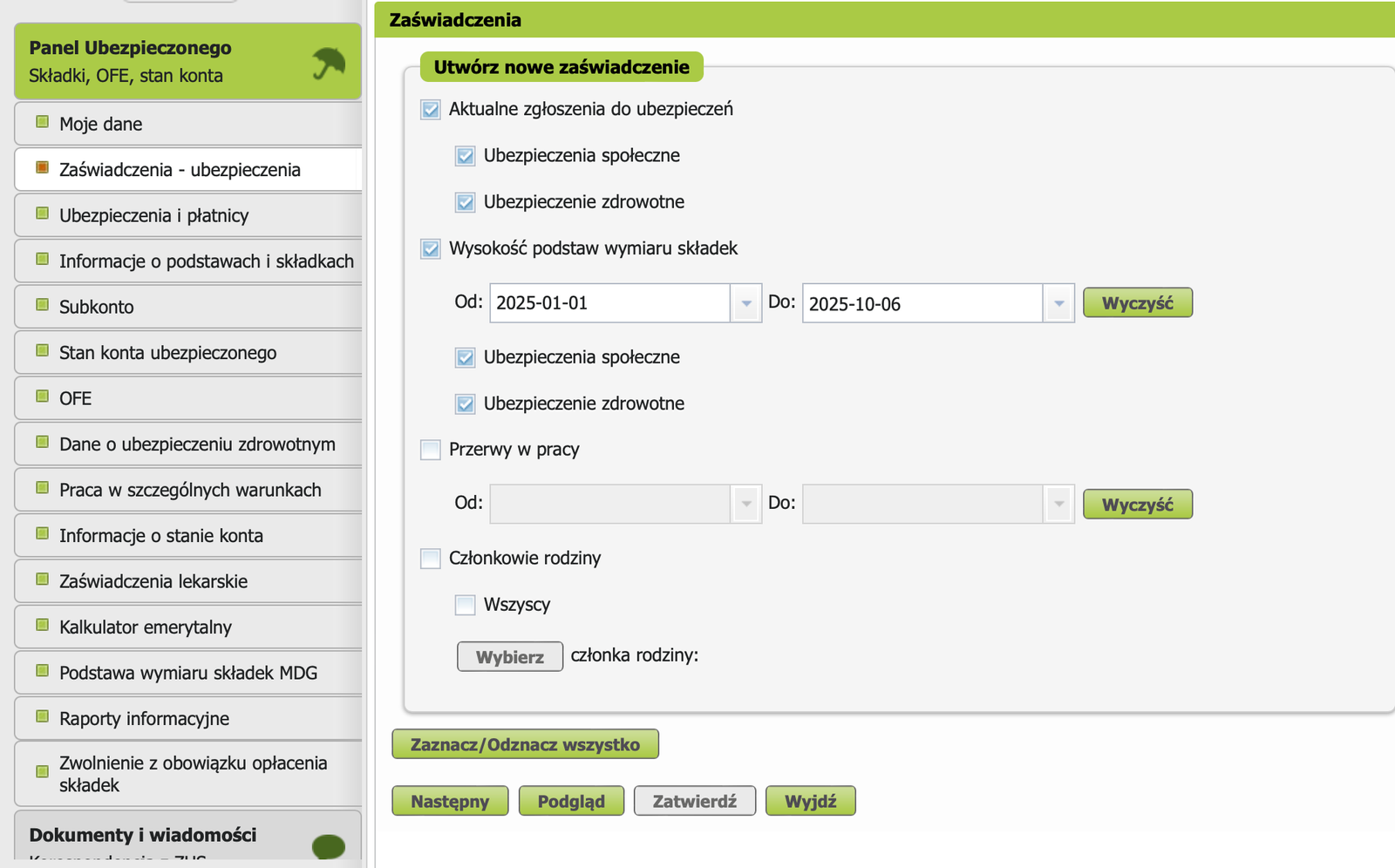The image size is (1395, 868).
Task: Open the Od date dropdown for Wysokość podstaw
Action: (745, 303)
